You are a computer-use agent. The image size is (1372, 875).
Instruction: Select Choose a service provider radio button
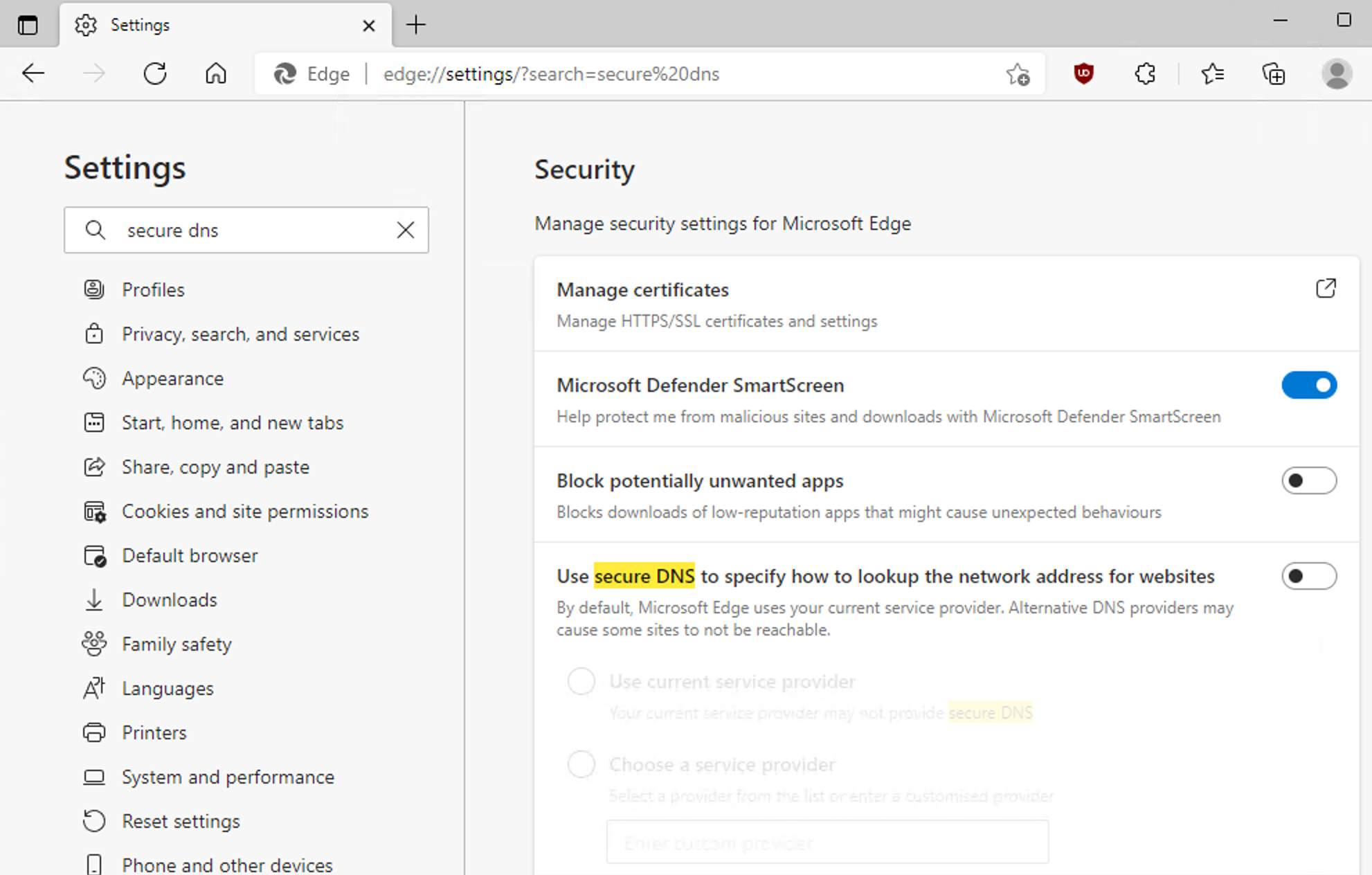pos(581,764)
